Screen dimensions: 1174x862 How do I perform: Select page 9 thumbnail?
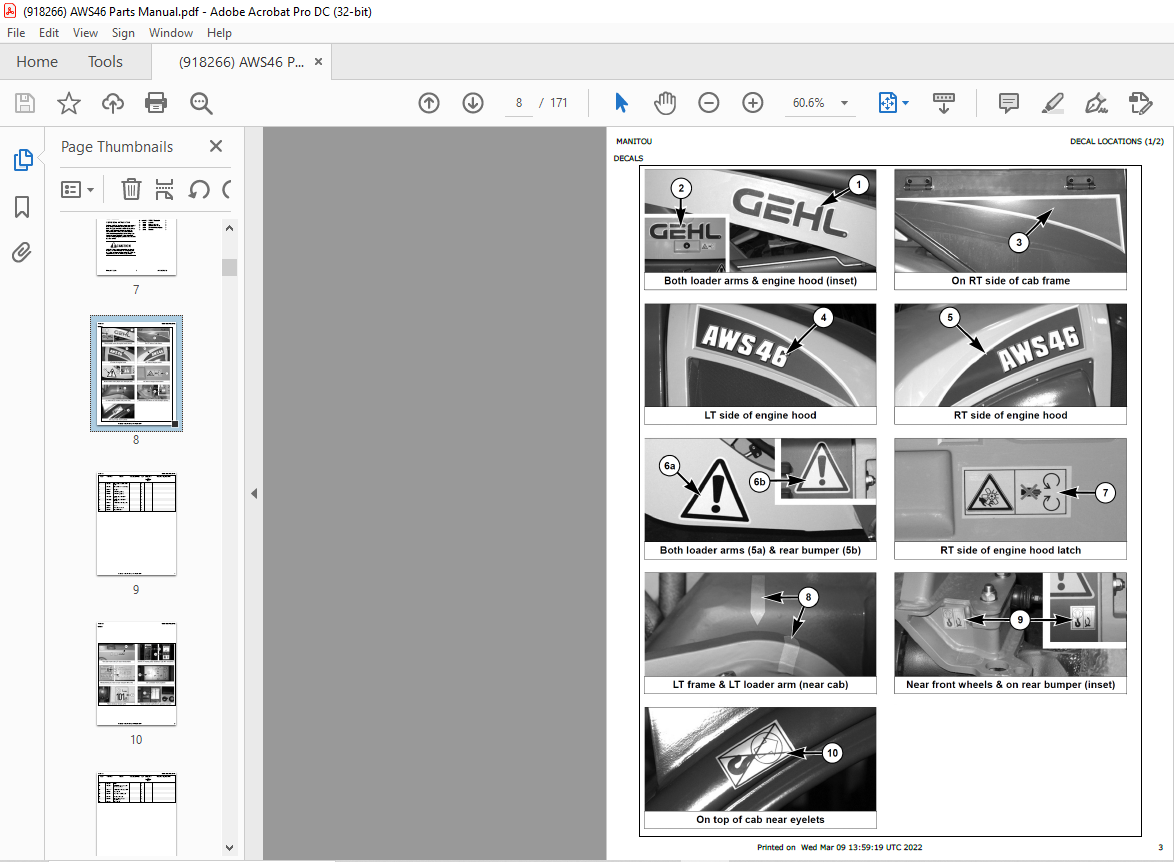pyautogui.click(x=136, y=523)
